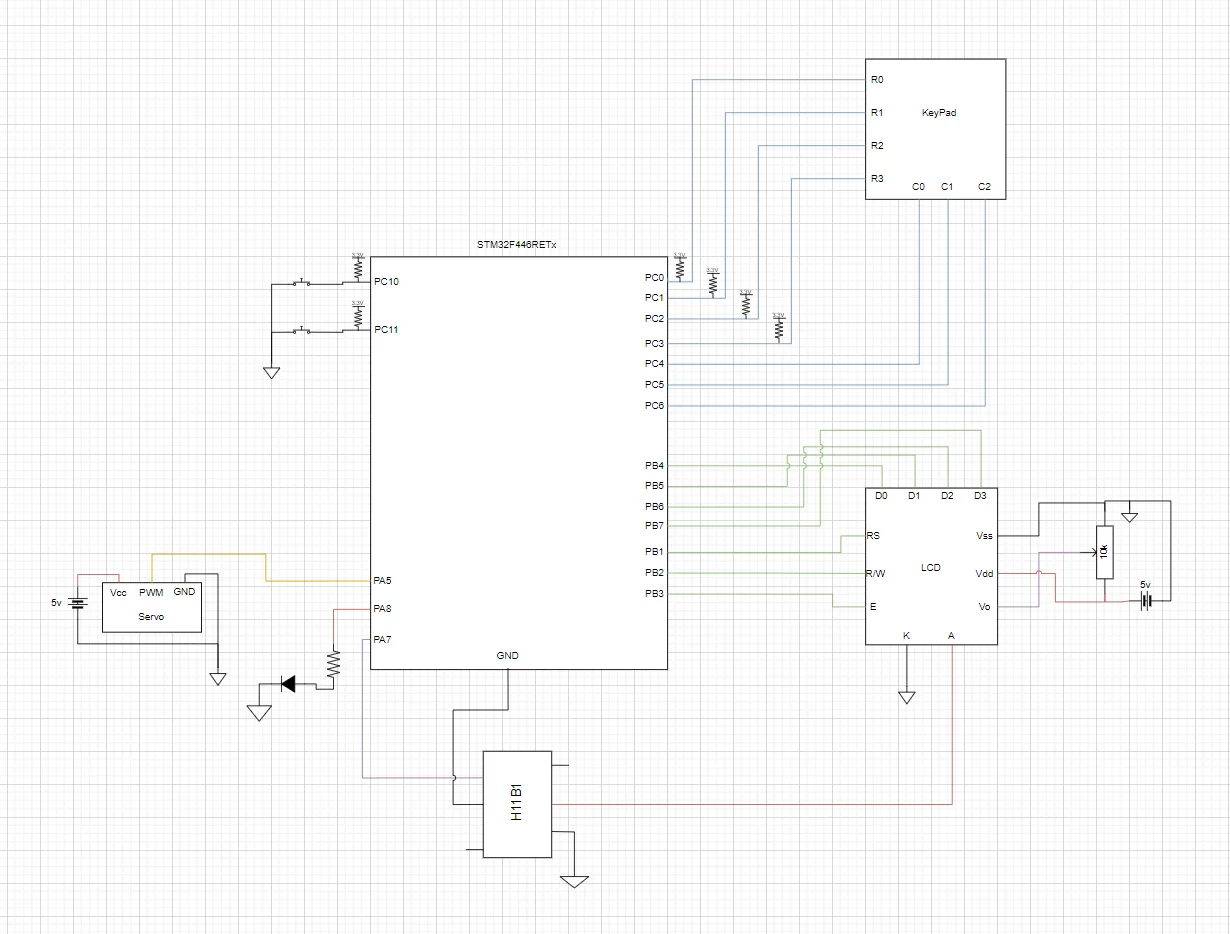1230x934 pixels.
Task: Click the PC11 pin label
Action: [387, 329]
